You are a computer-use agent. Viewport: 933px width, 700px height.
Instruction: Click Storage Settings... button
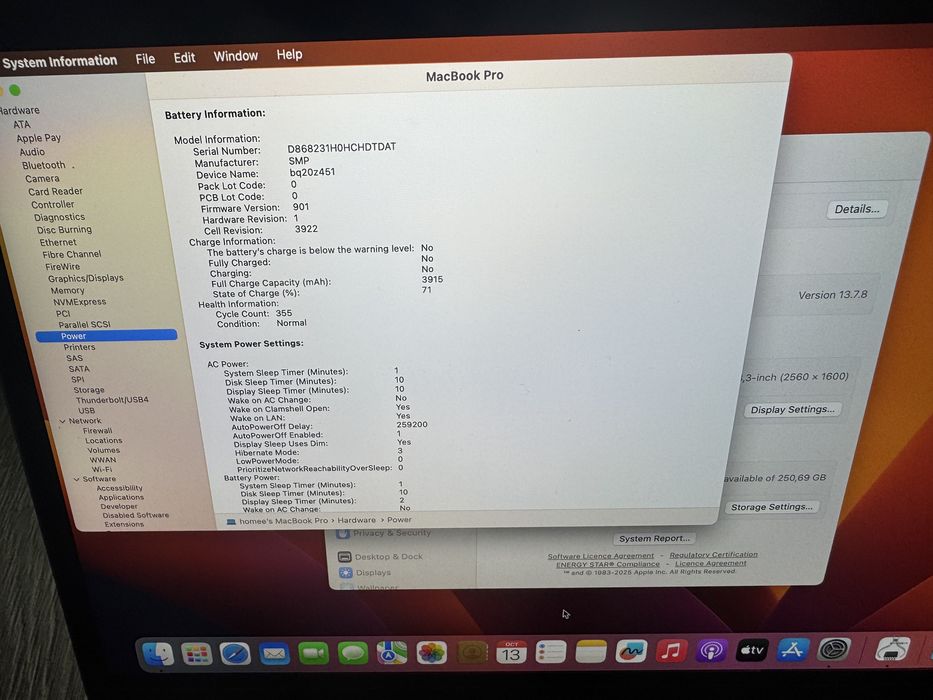[772, 507]
